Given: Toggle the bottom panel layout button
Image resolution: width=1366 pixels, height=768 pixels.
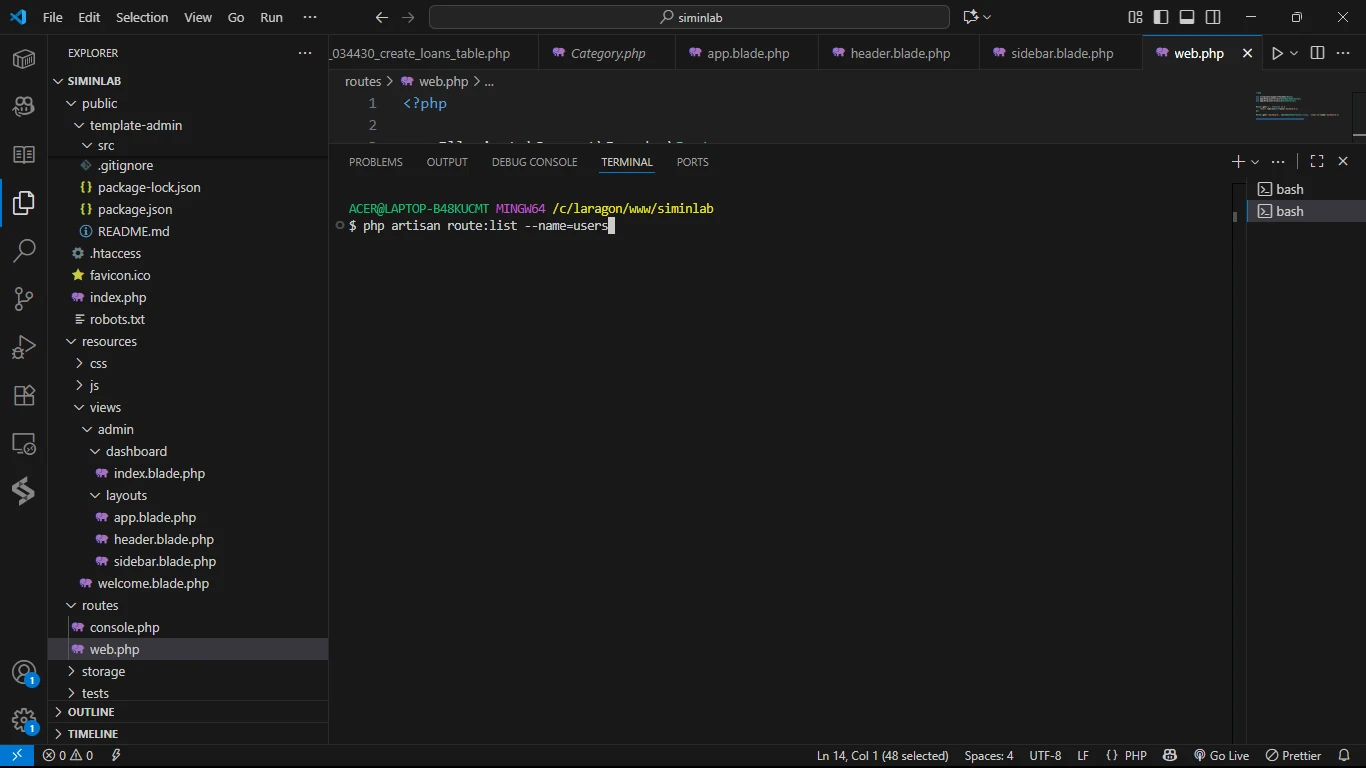Looking at the screenshot, I should 1187,17.
